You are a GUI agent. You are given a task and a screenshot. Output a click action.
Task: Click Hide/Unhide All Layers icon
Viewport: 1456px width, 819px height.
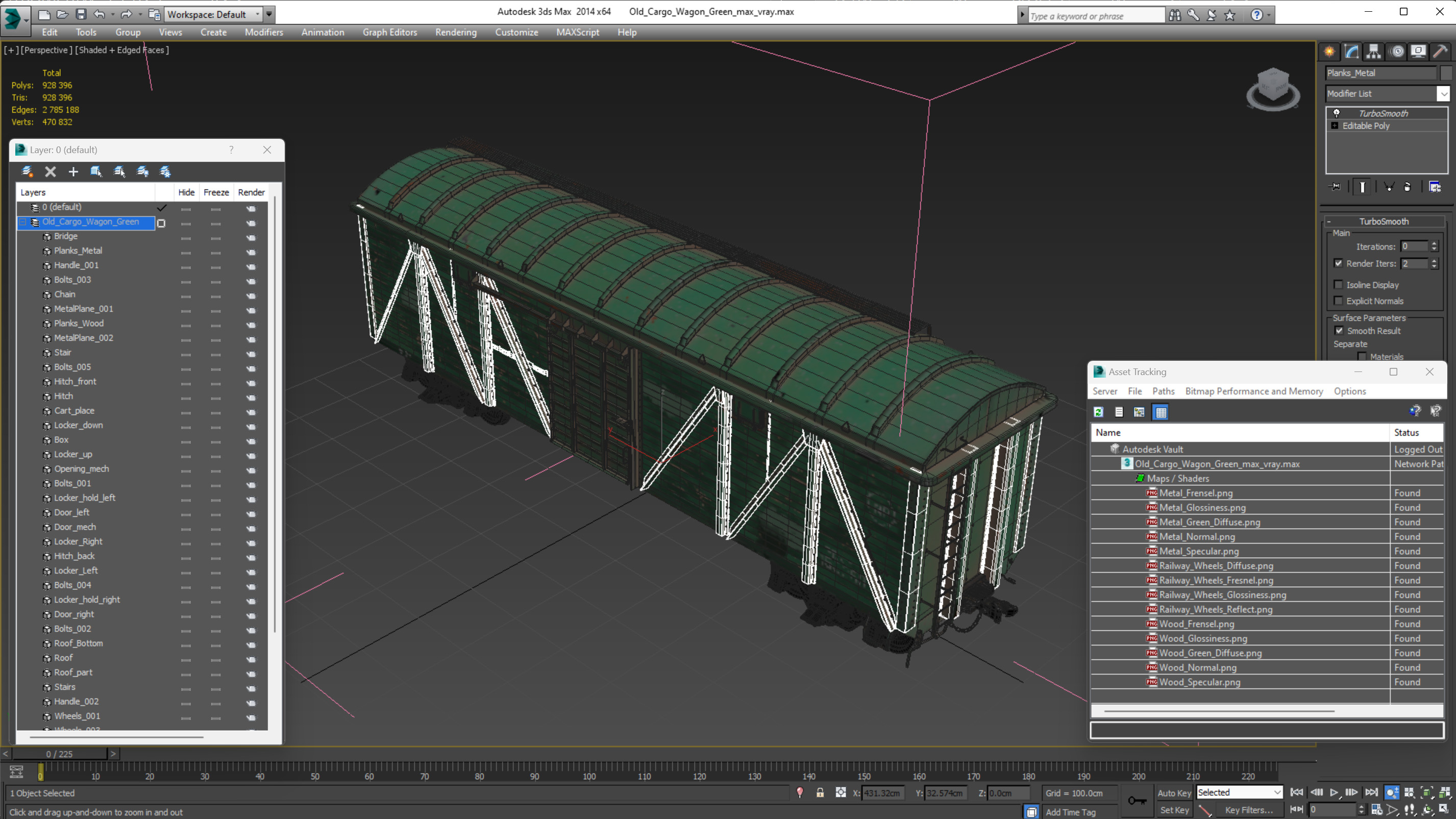point(142,171)
